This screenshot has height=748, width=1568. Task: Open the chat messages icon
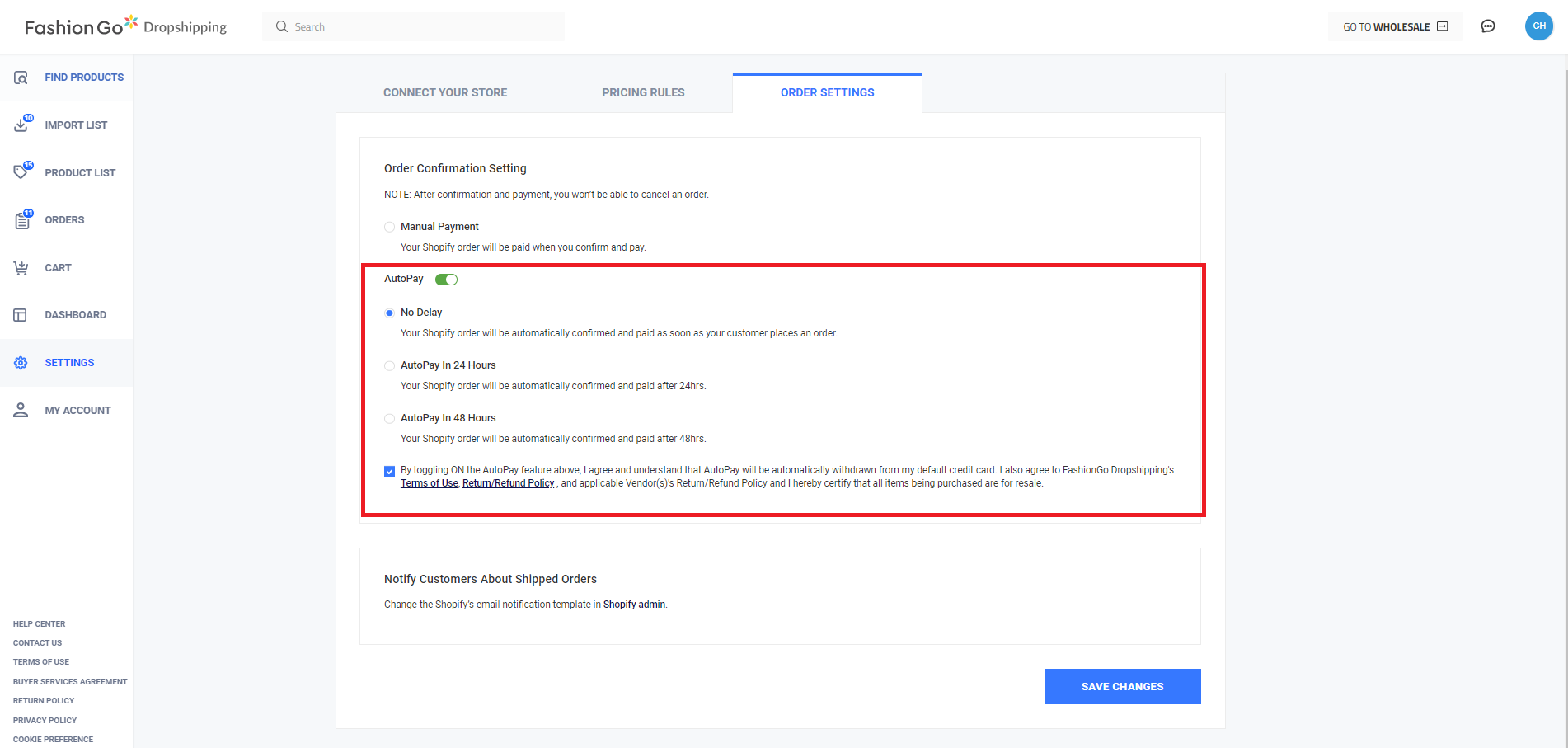click(1488, 26)
